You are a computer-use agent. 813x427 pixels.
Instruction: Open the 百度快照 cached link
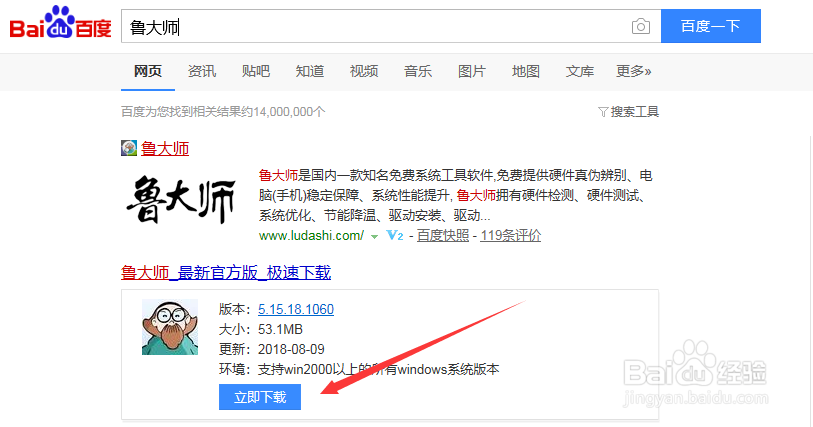(x=443, y=236)
